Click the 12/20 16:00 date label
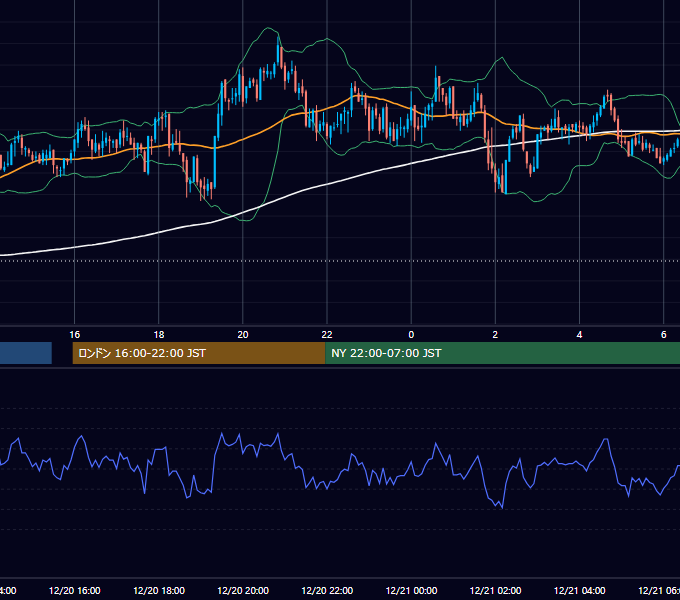The height and width of the screenshot is (600, 680). click(75, 590)
